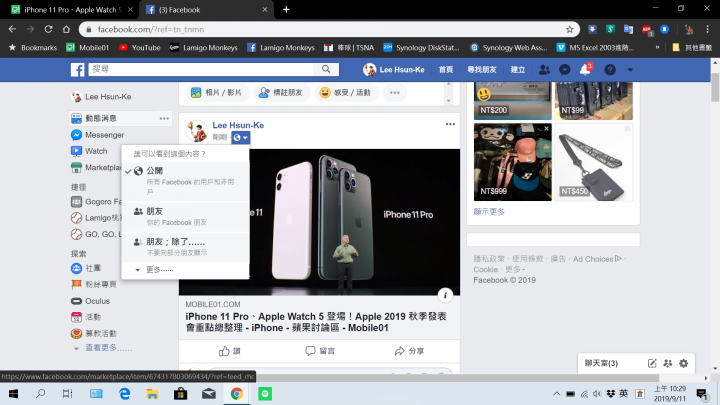Open notifications bell icon
This screenshot has height=405, width=720.
[585, 70]
